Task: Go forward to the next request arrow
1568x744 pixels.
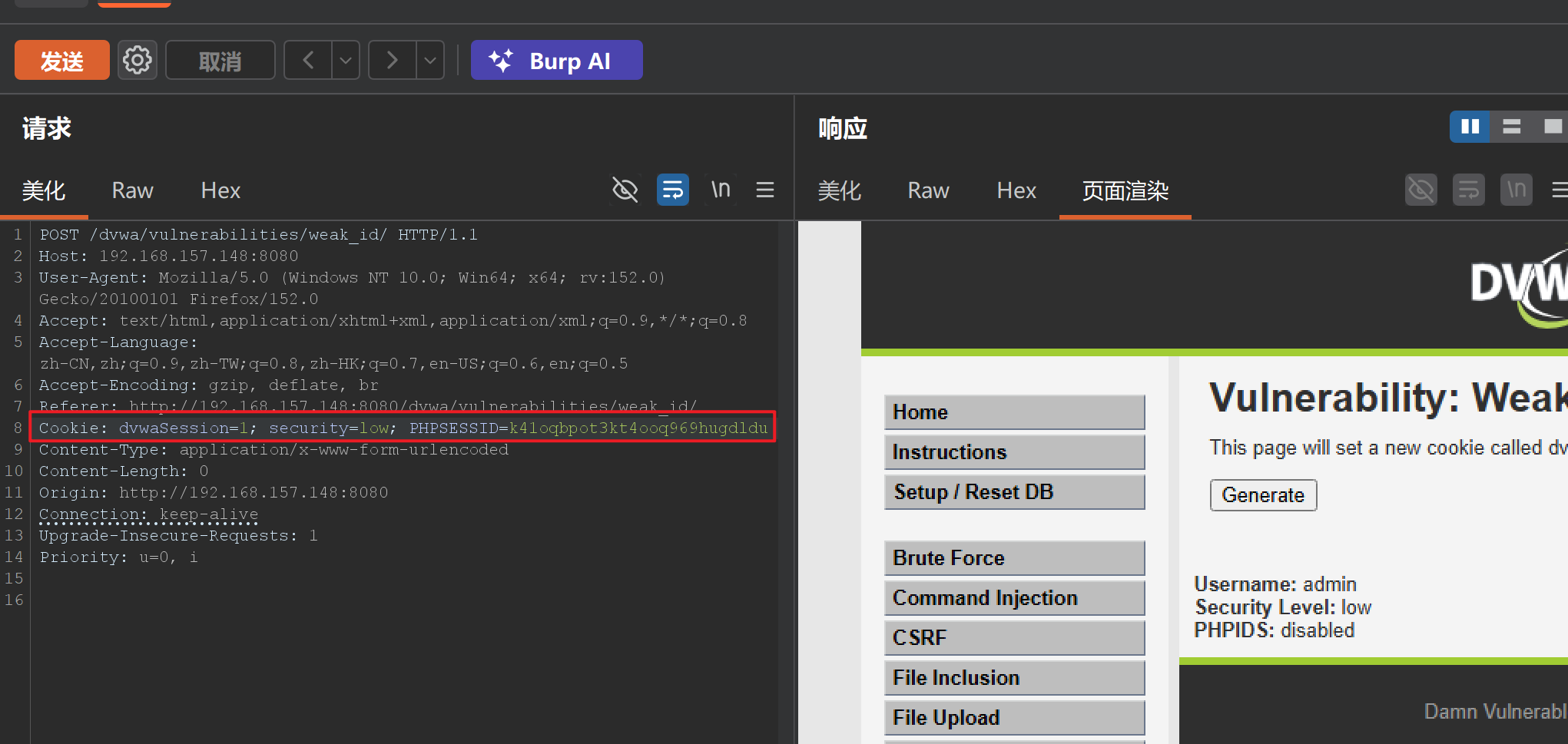Action: pos(393,60)
